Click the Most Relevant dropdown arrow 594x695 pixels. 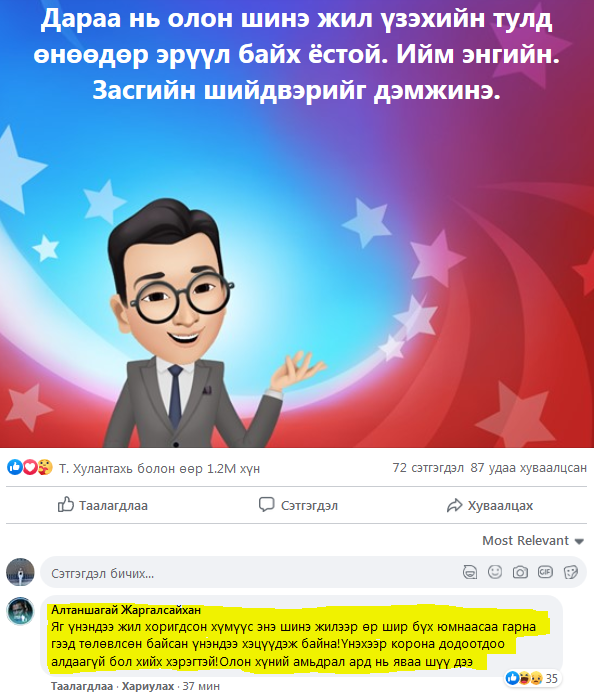point(579,541)
